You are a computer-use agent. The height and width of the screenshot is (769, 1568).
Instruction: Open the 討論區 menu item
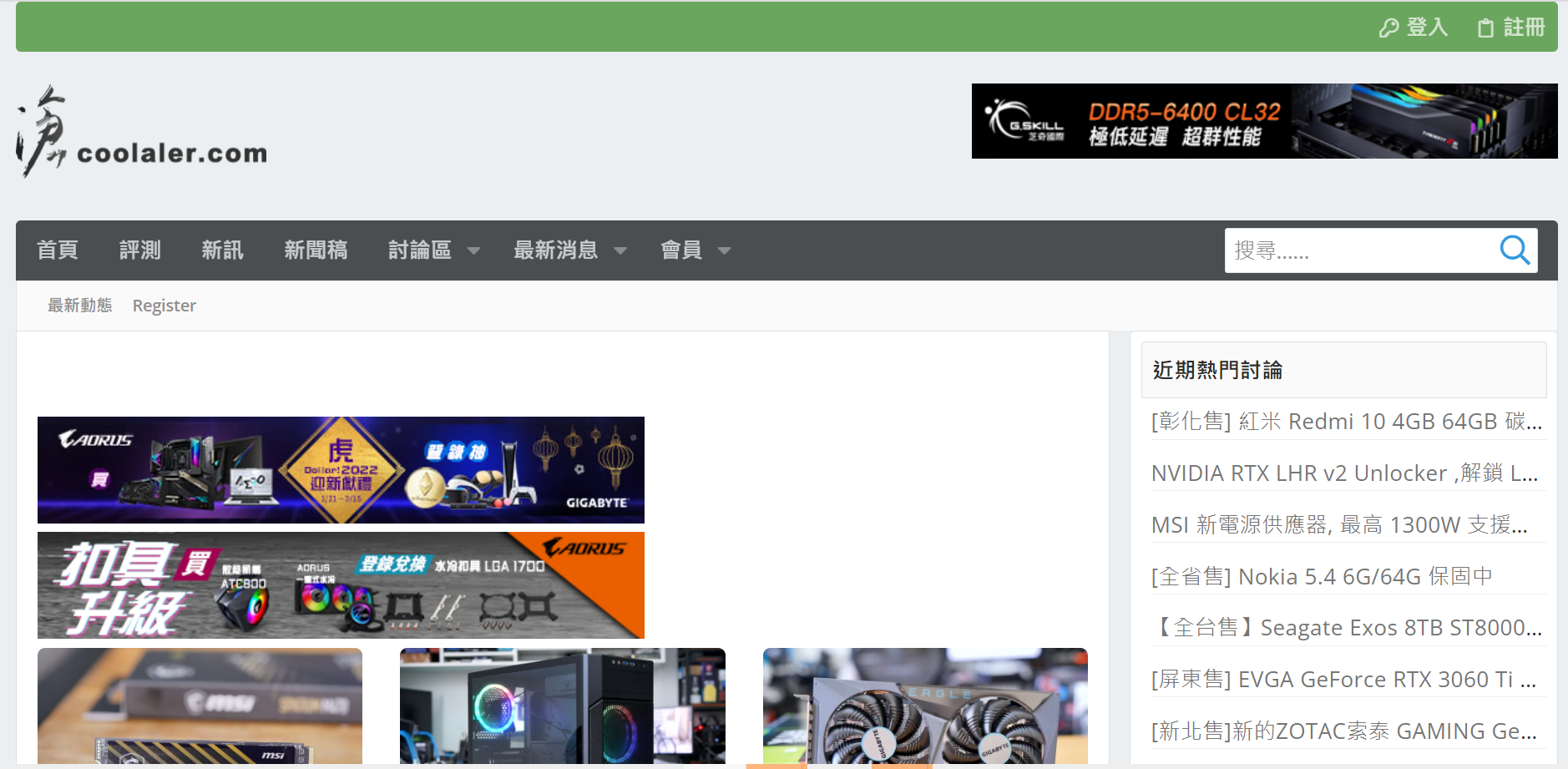420,250
